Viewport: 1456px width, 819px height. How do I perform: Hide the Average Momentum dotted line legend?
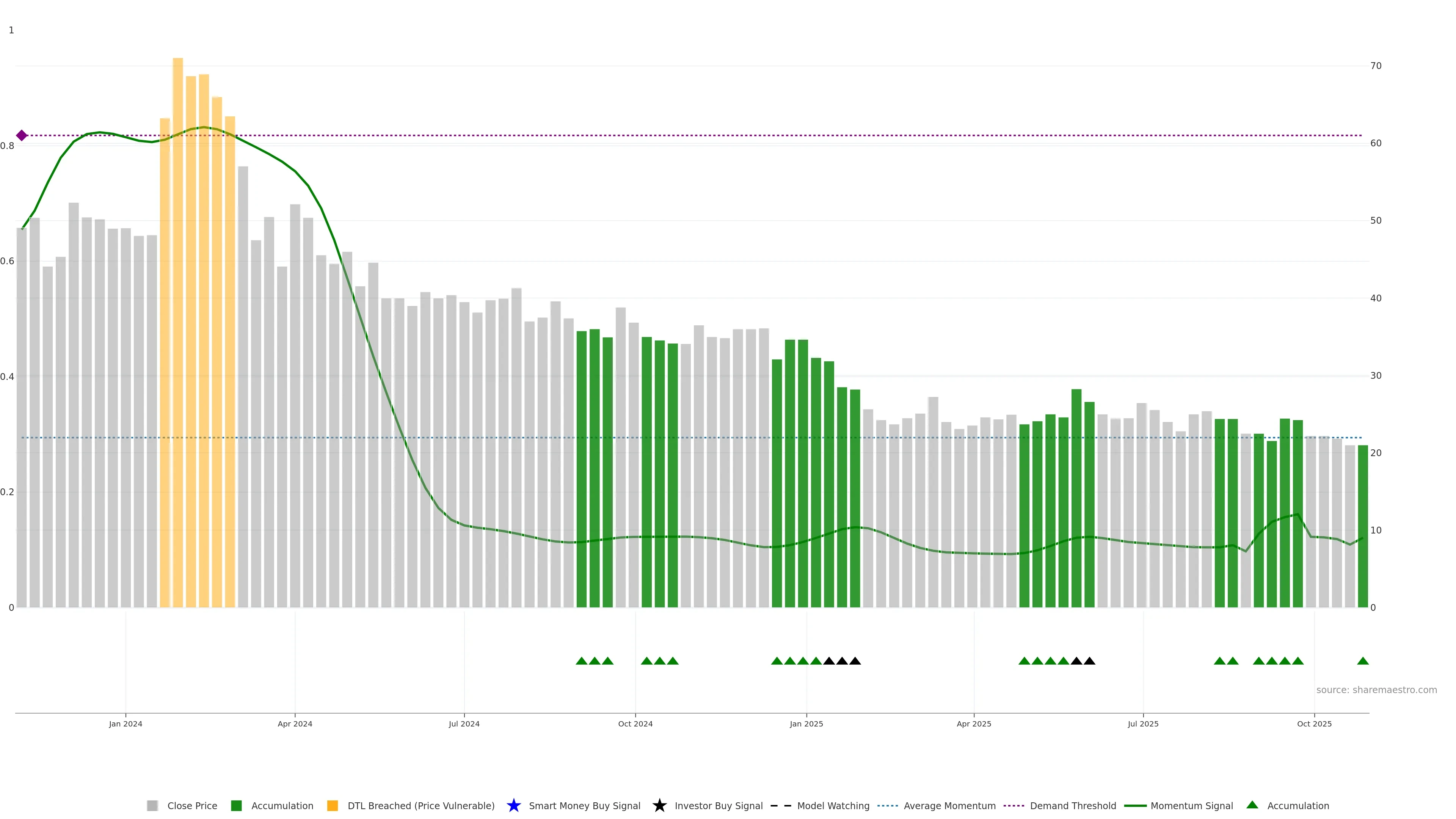click(x=949, y=806)
